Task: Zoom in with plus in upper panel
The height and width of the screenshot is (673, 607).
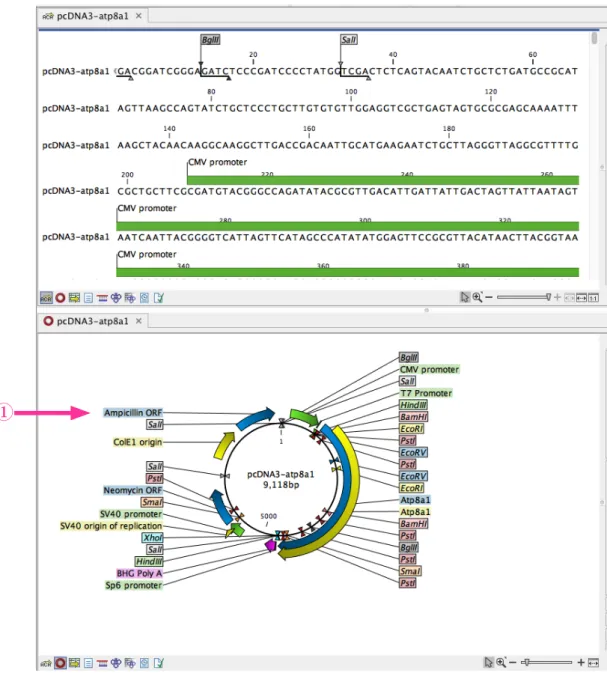Action: (557, 297)
